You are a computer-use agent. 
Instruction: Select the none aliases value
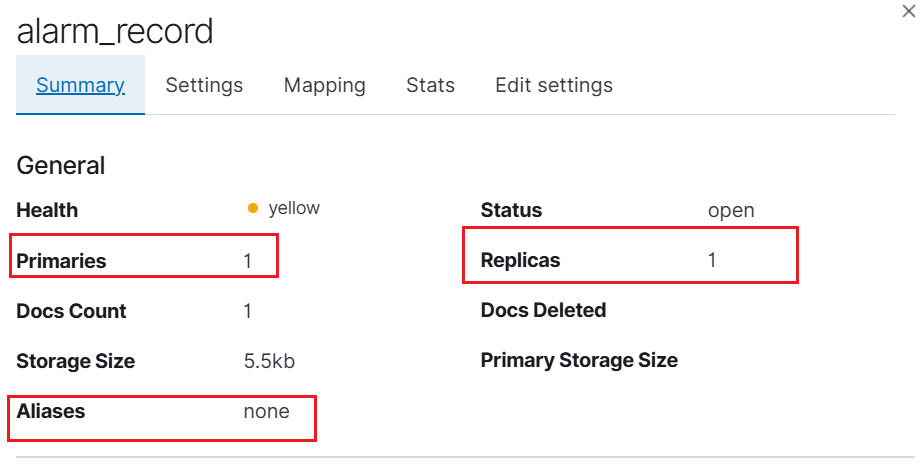pos(266,411)
